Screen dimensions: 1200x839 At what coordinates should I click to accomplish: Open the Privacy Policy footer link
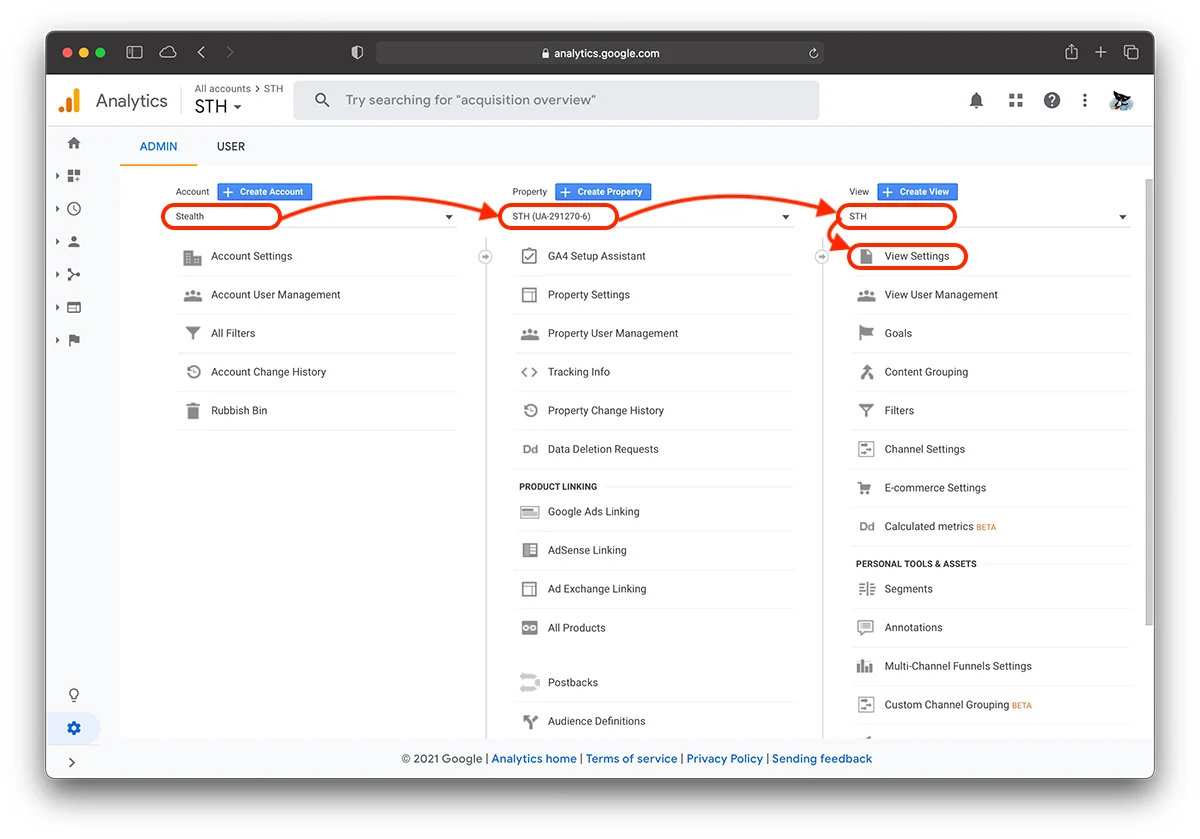(725, 759)
